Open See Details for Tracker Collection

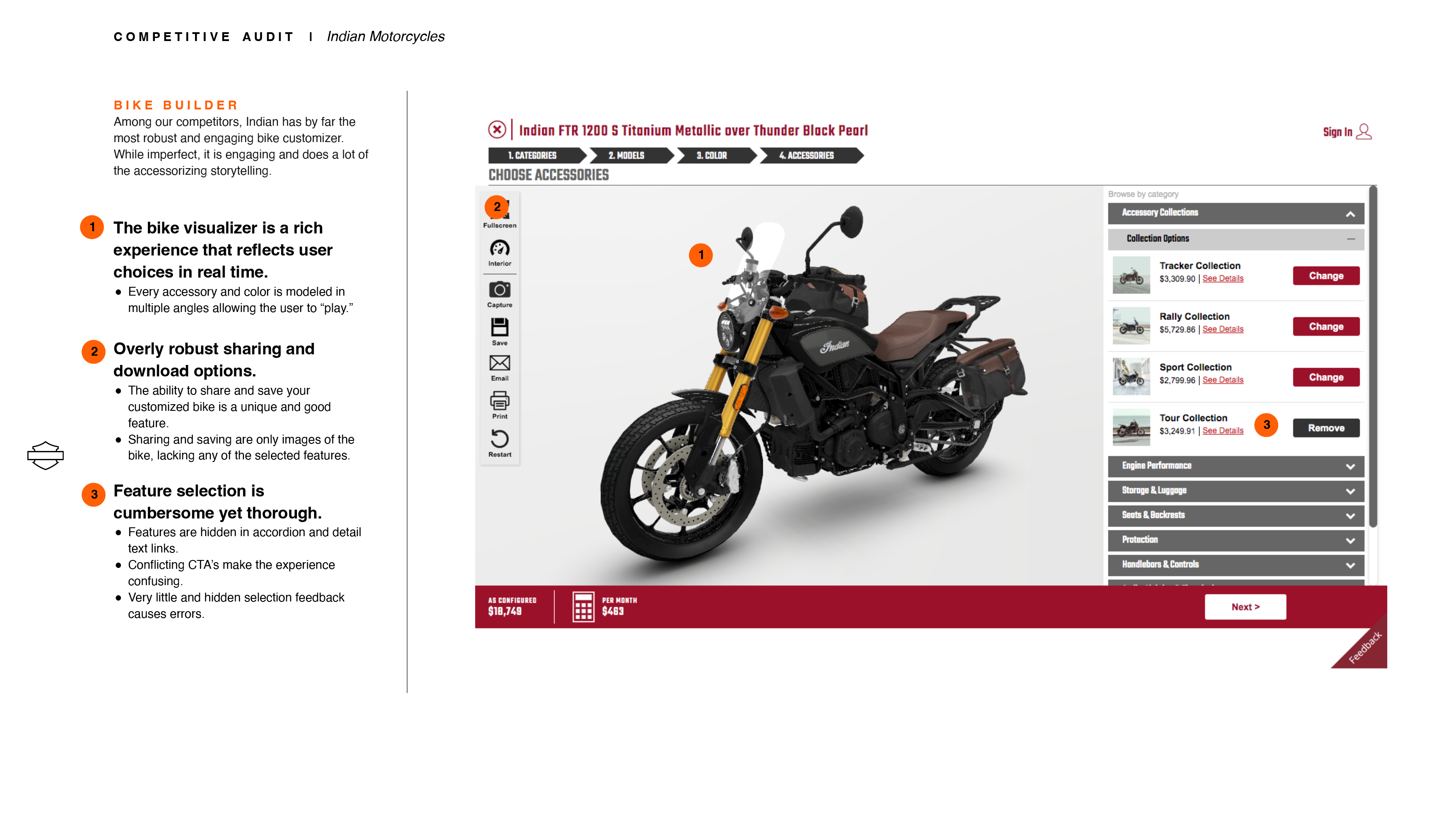(1223, 278)
